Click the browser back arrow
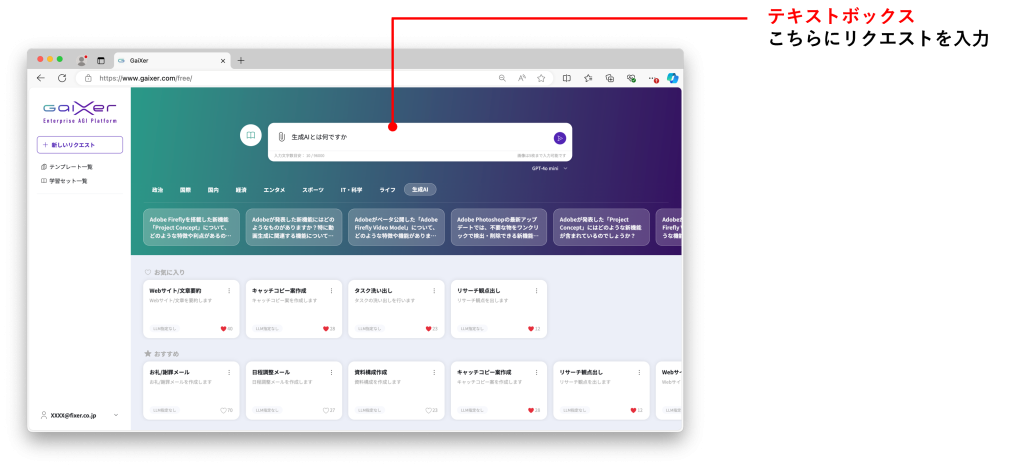The width and height of the screenshot is (1024, 468). (41, 78)
